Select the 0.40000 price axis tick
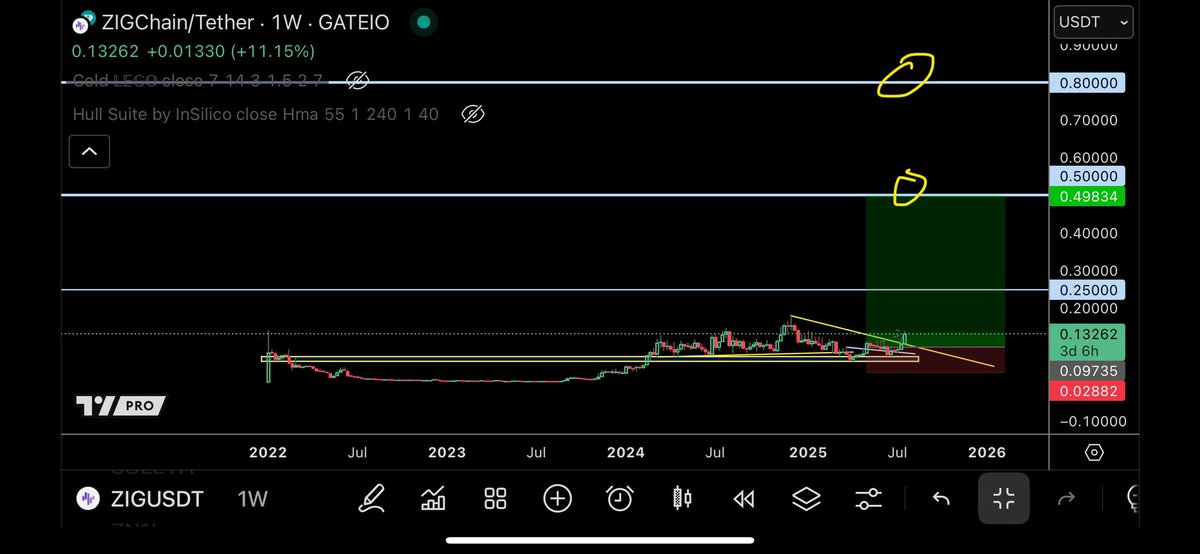The width and height of the screenshot is (1200, 554). tap(1089, 233)
